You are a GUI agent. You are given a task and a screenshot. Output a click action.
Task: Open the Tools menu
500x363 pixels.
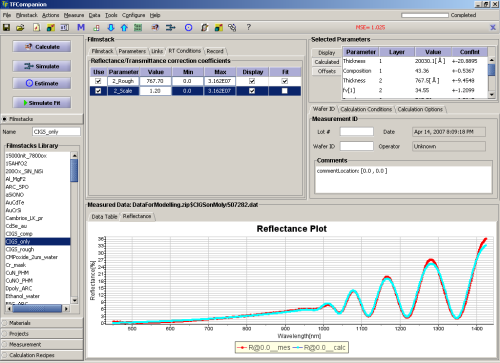pyautogui.click(x=111, y=15)
